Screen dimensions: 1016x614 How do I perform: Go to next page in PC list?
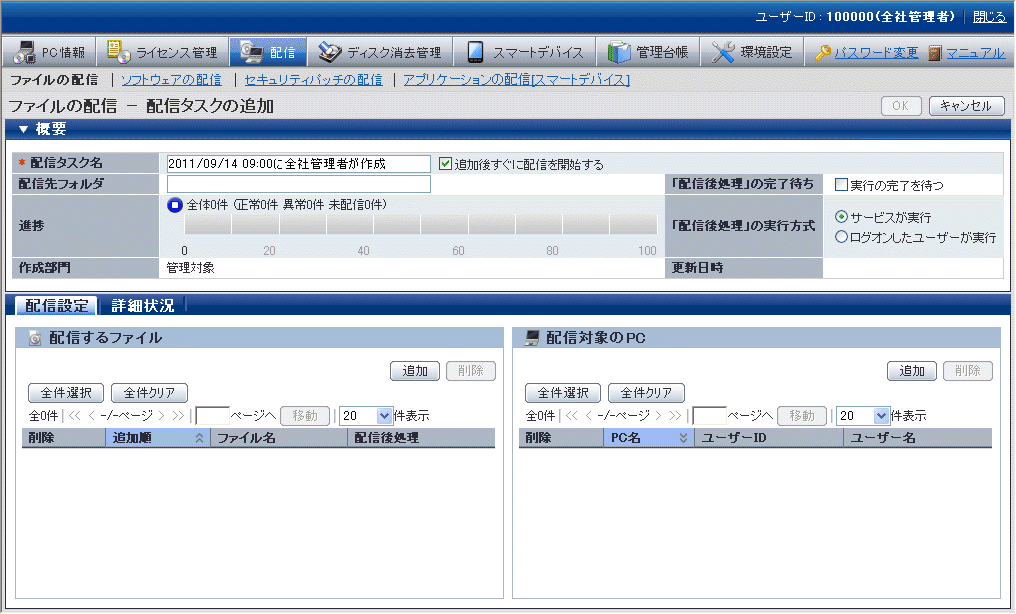pos(658,416)
